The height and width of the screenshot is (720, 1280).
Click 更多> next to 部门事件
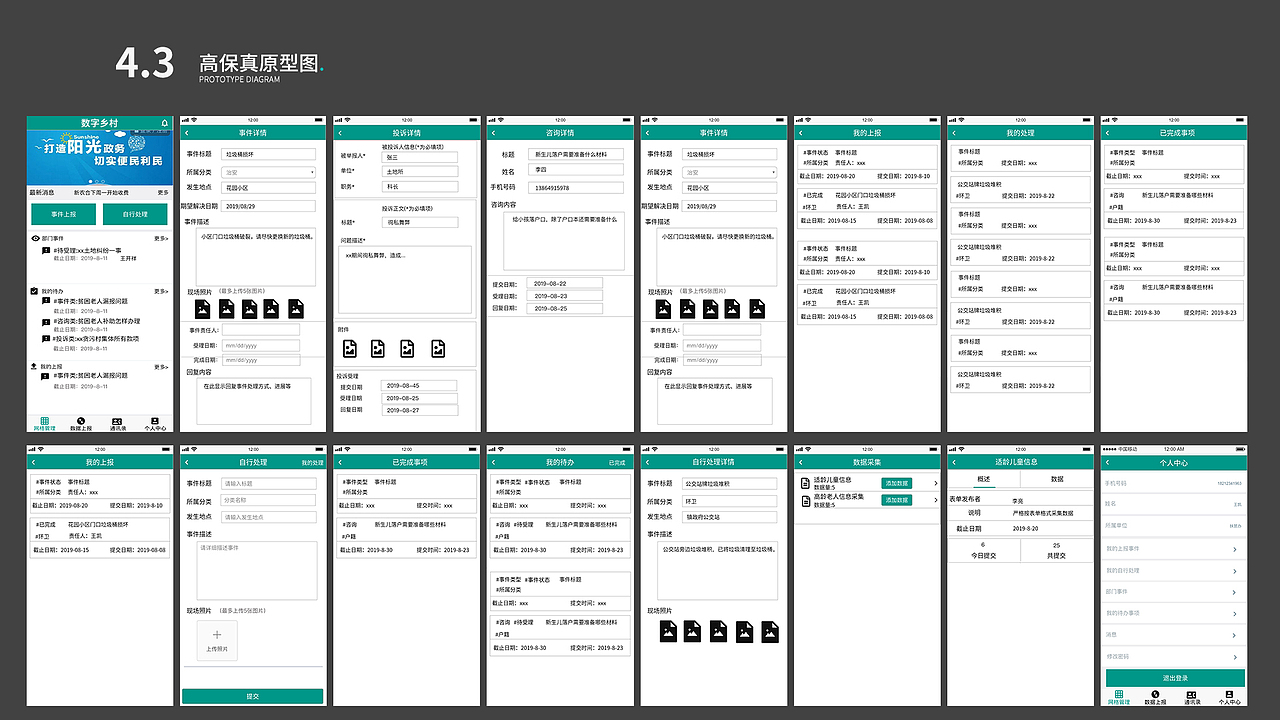pyautogui.click(x=161, y=239)
